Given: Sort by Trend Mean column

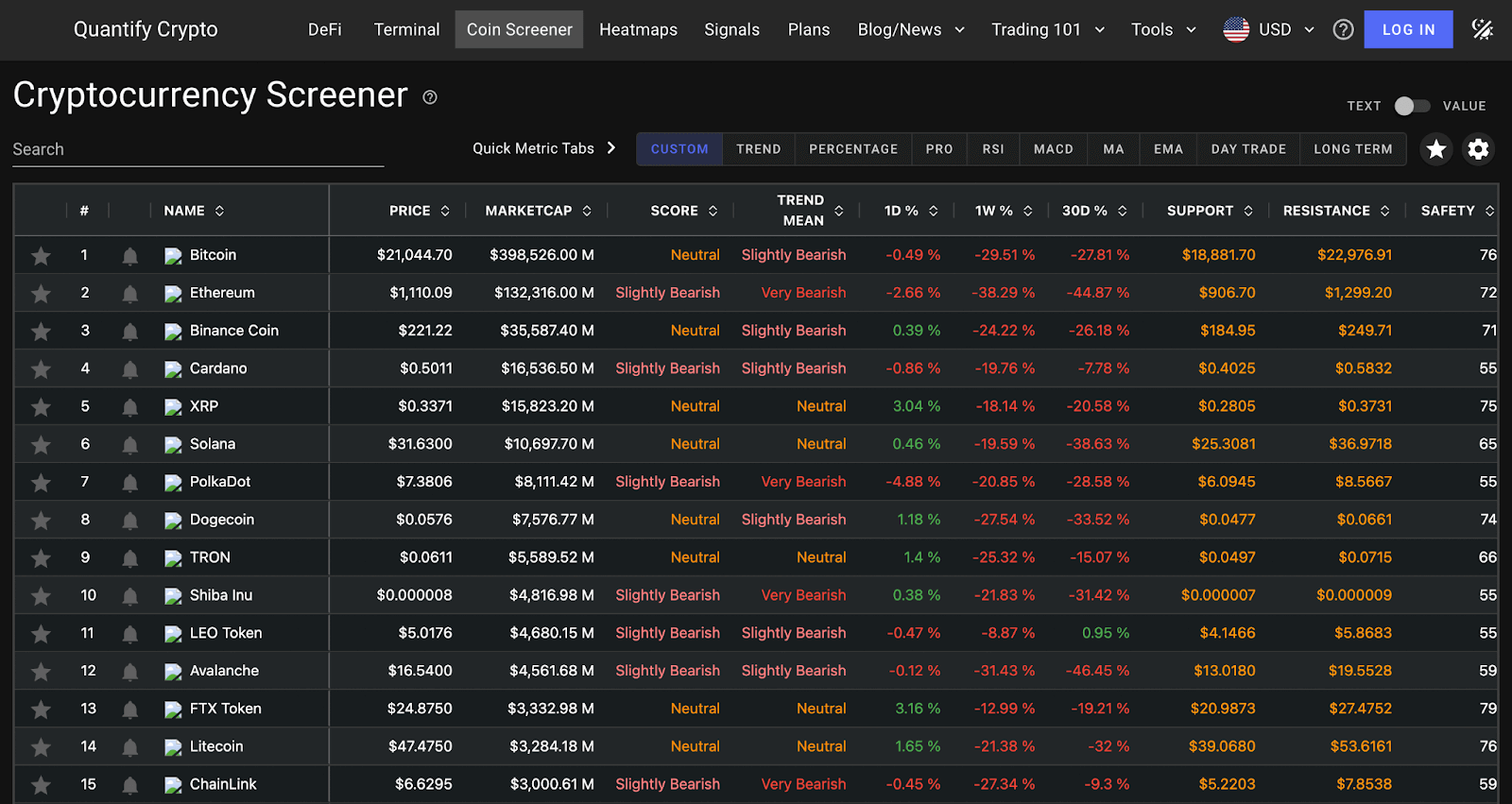Looking at the screenshot, I should 810,210.
